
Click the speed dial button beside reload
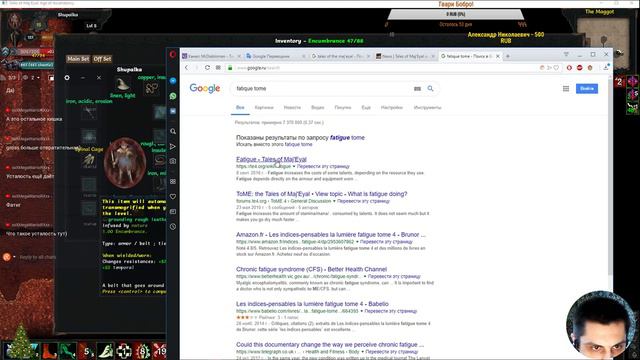tap(218, 68)
